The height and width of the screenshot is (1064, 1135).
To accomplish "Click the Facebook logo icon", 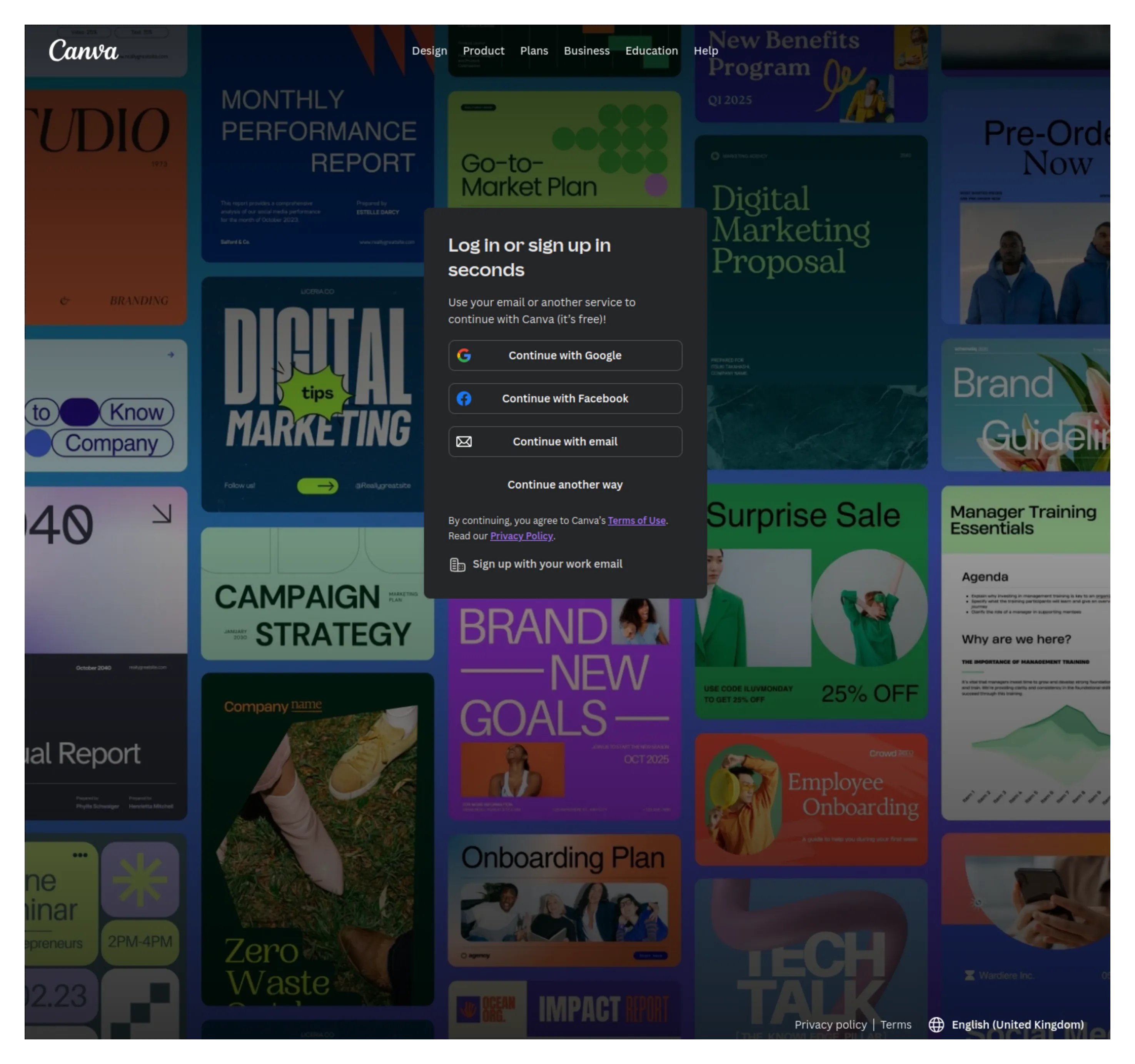I will tap(465, 399).
